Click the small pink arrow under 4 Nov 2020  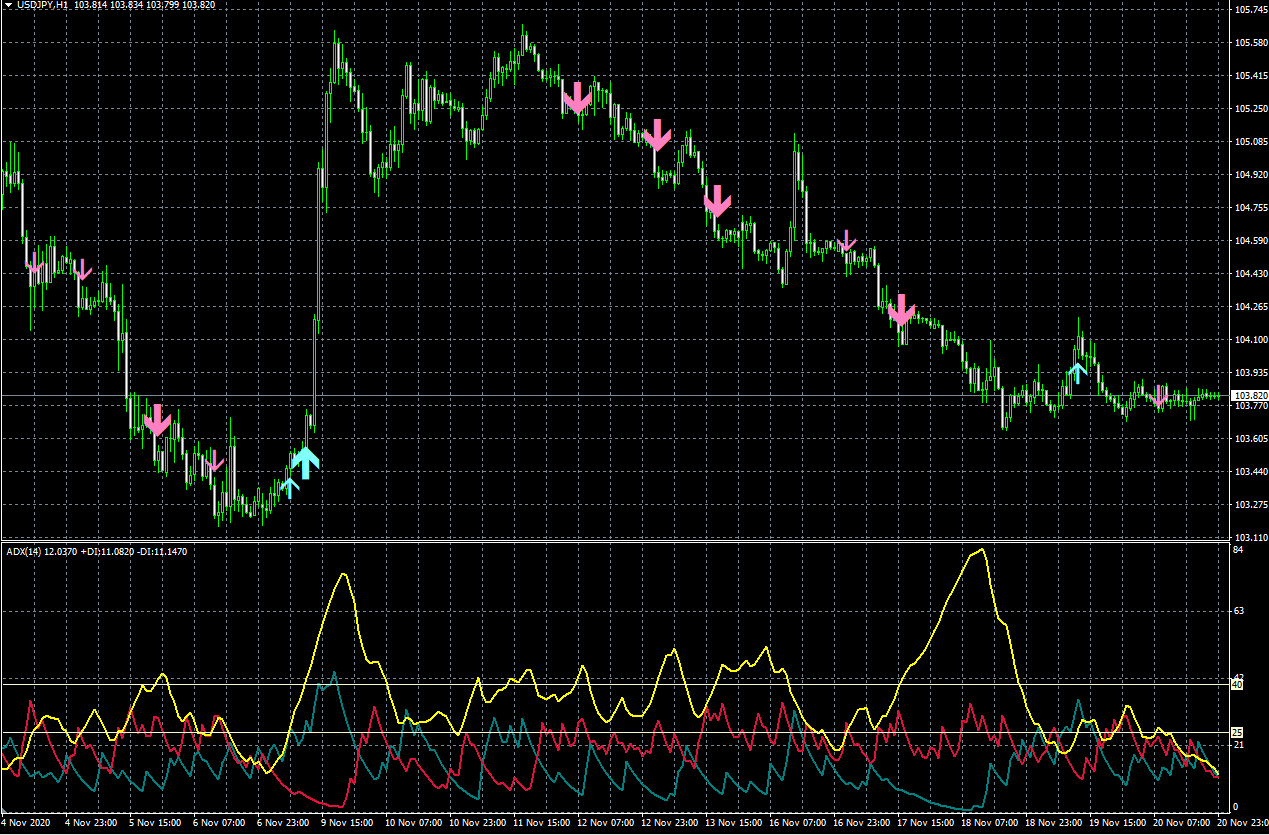point(36,262)
